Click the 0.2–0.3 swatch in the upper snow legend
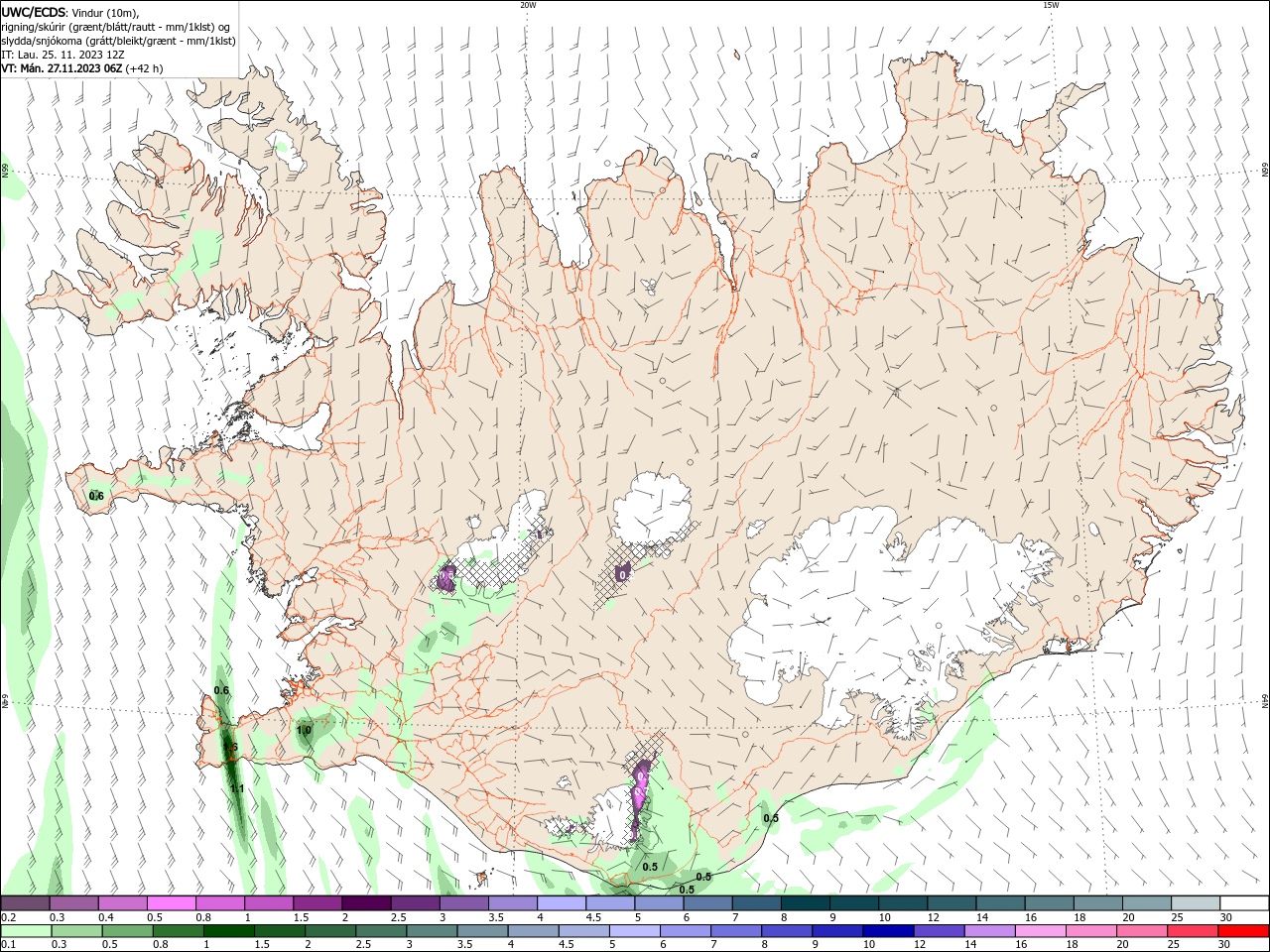The image size is (1270, 952). point(26,903)
